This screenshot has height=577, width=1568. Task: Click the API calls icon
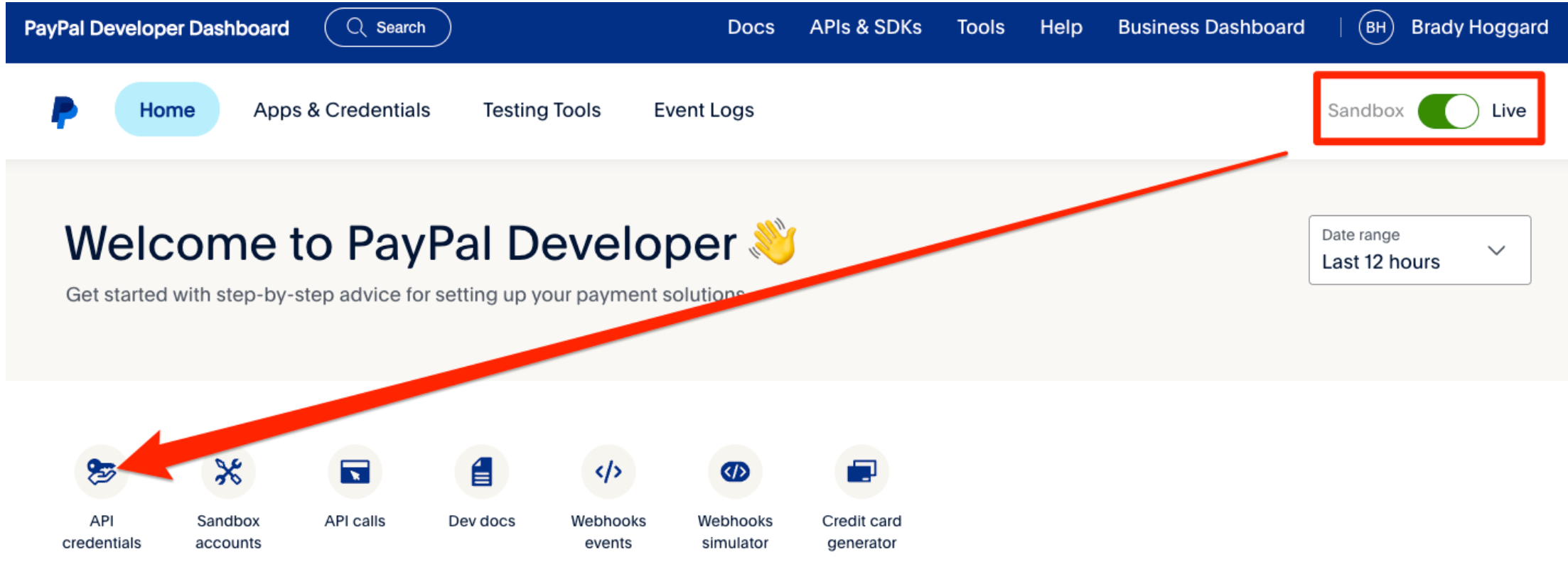click(x=355, y=472)
